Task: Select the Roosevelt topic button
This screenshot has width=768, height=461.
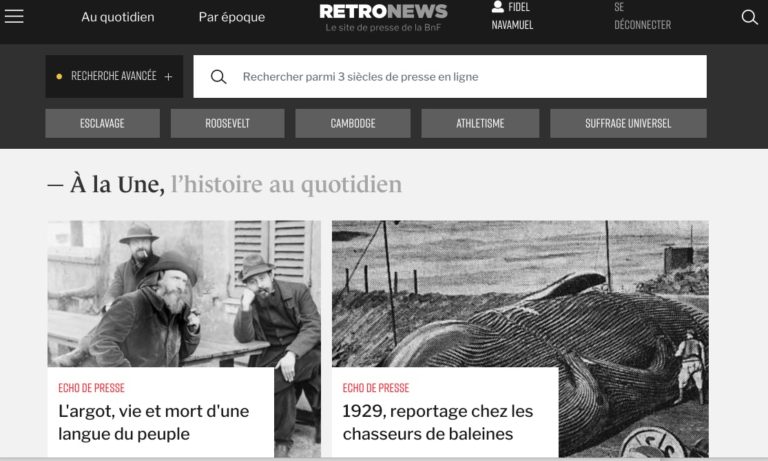Action: point(227,123)
